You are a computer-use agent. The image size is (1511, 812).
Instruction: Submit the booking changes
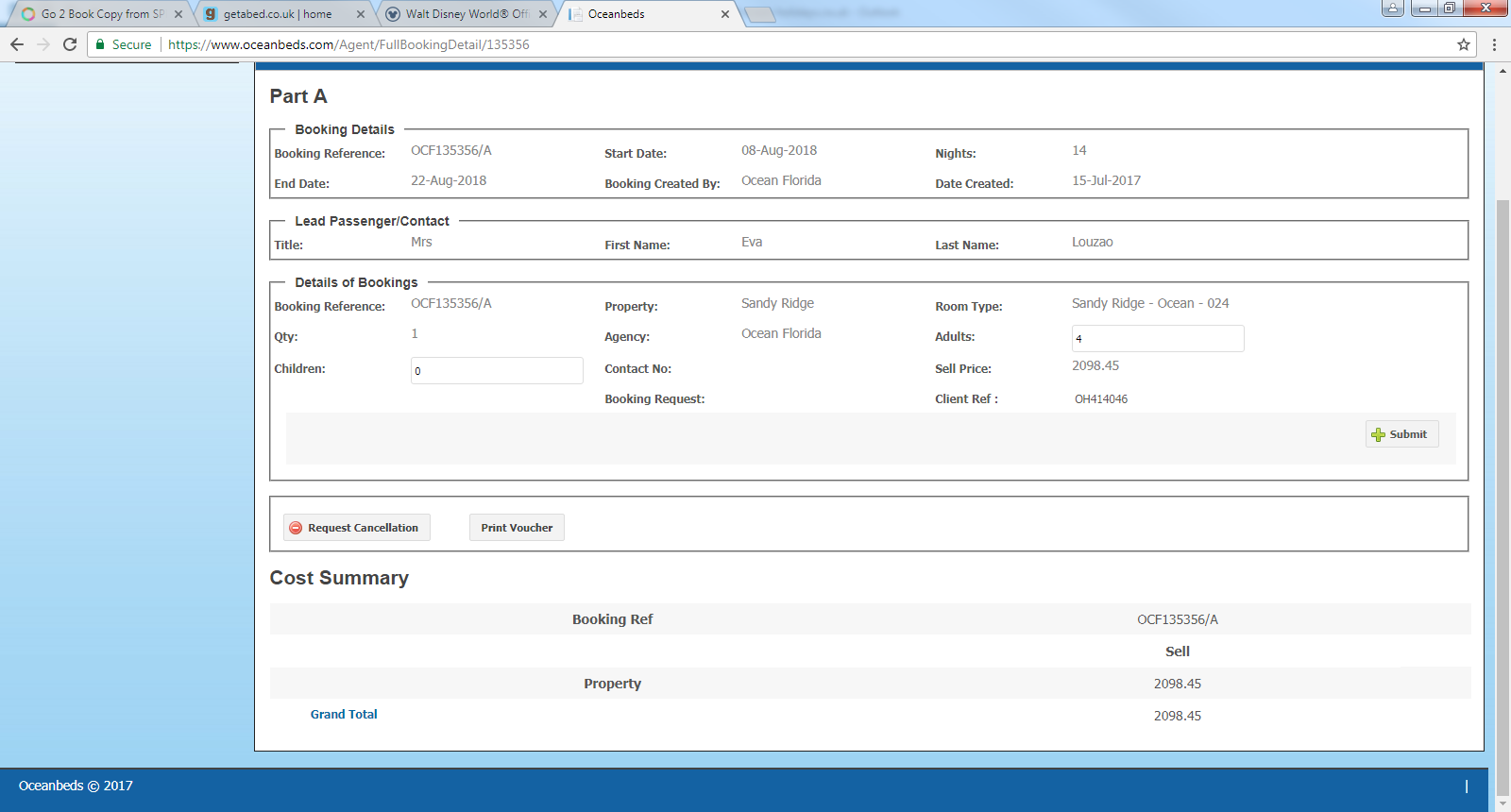point(1401,434)
